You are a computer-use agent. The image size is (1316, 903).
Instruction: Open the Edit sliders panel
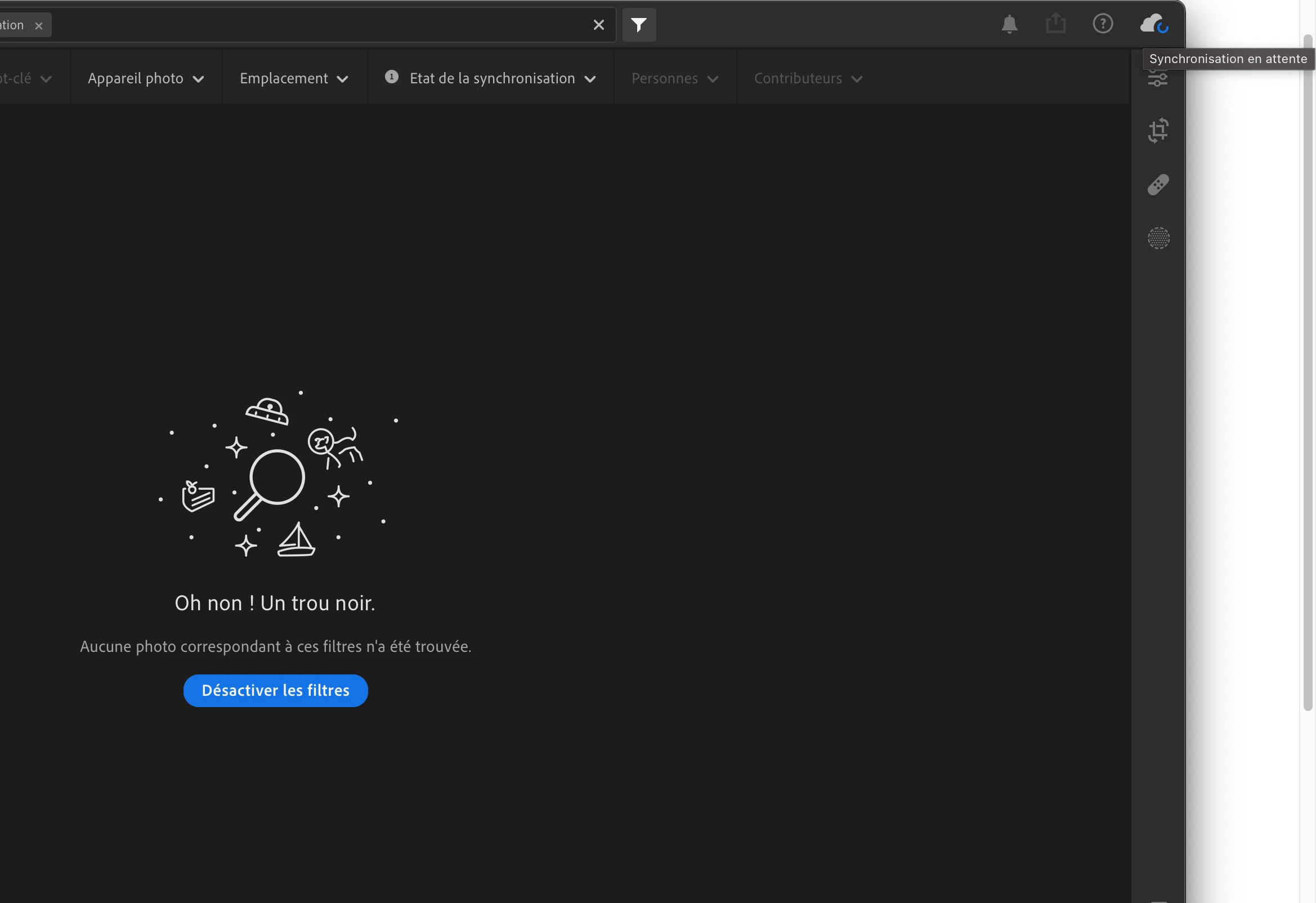click(x=1157, y=79)
